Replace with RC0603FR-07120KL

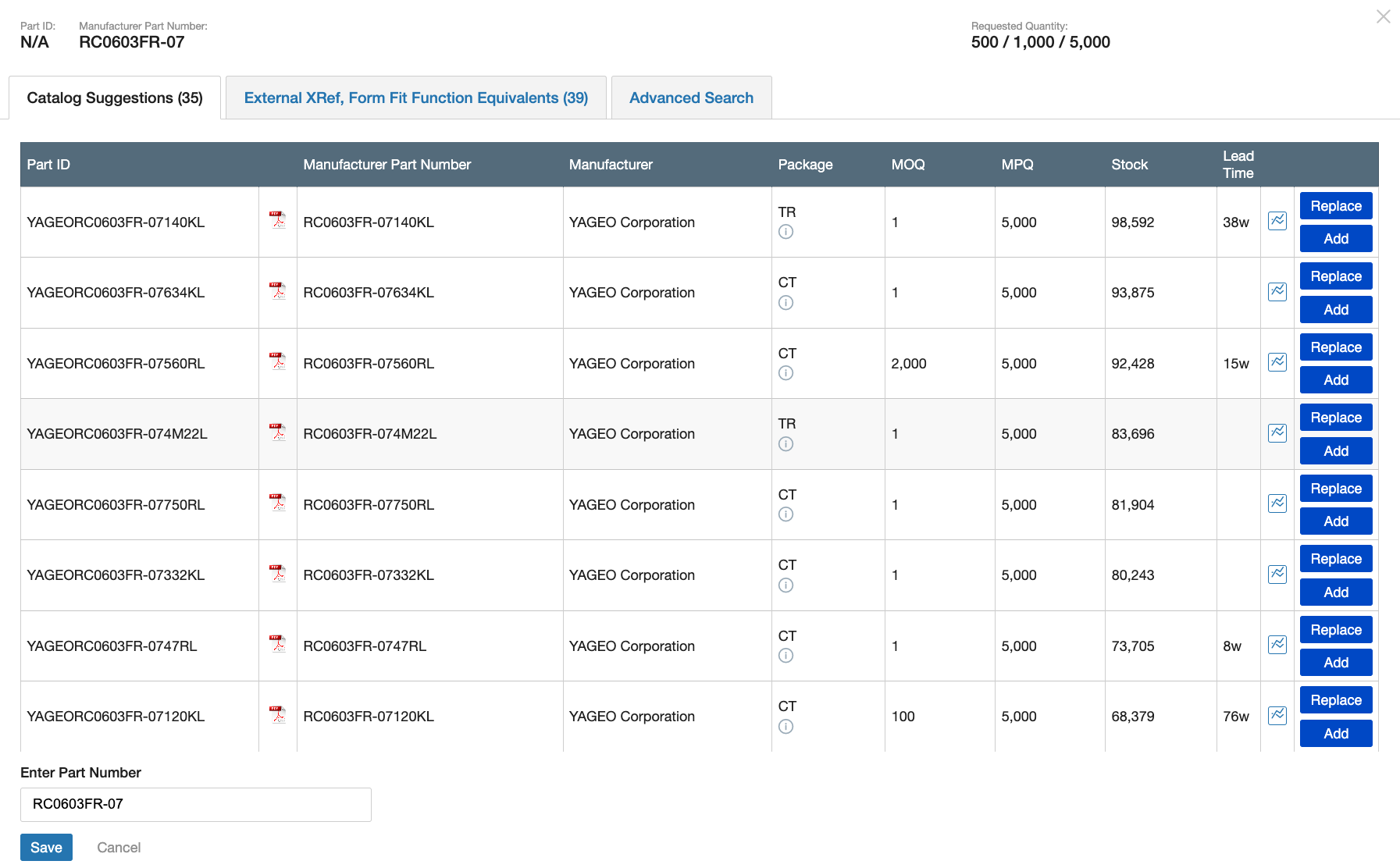click(1336, 700)
